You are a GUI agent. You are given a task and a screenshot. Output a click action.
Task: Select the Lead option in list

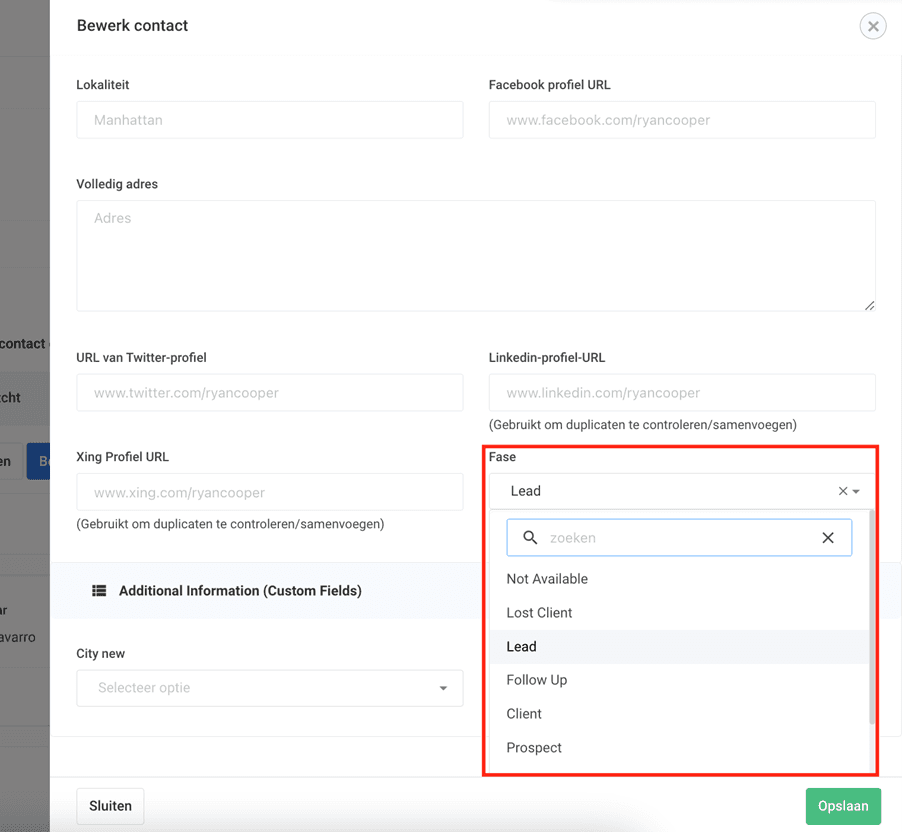tap(522, 647)
